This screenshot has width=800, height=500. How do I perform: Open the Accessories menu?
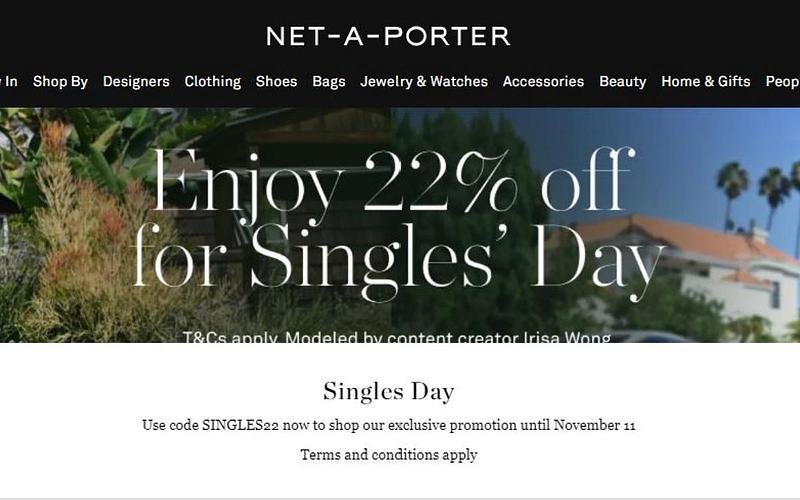[x=543, y=82]
